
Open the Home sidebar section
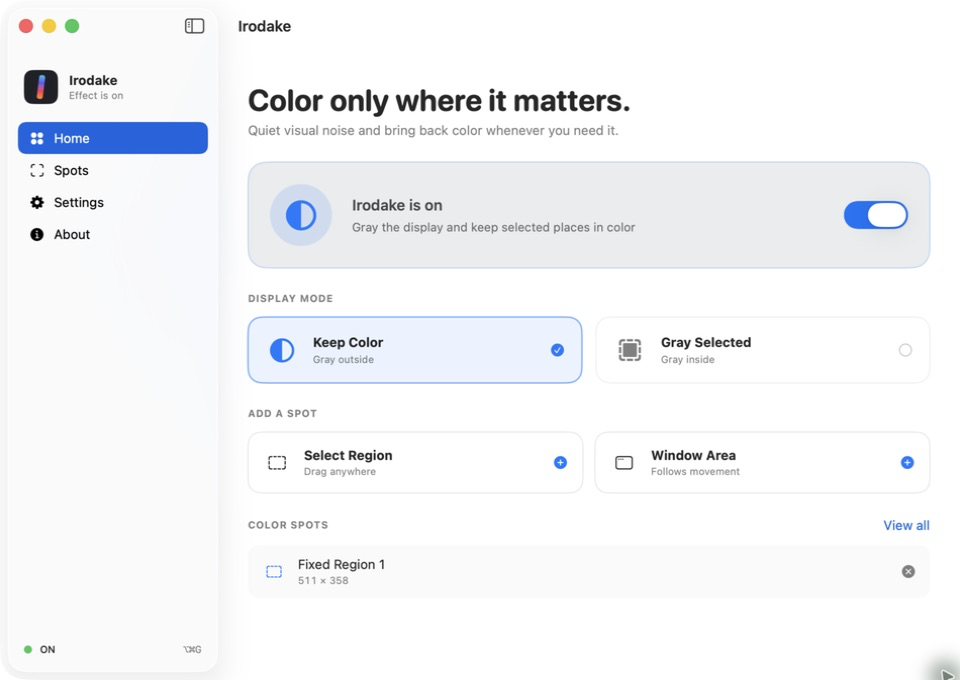click(x=113, y=138)
